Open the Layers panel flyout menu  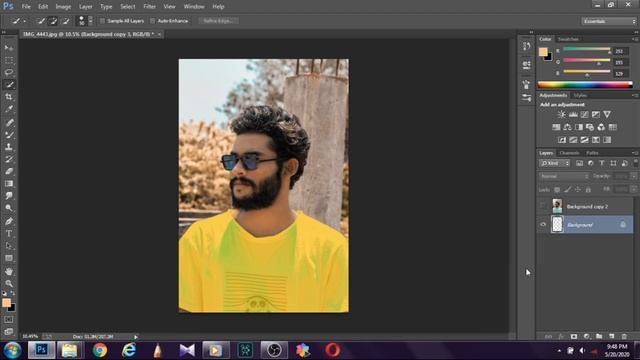635,153
